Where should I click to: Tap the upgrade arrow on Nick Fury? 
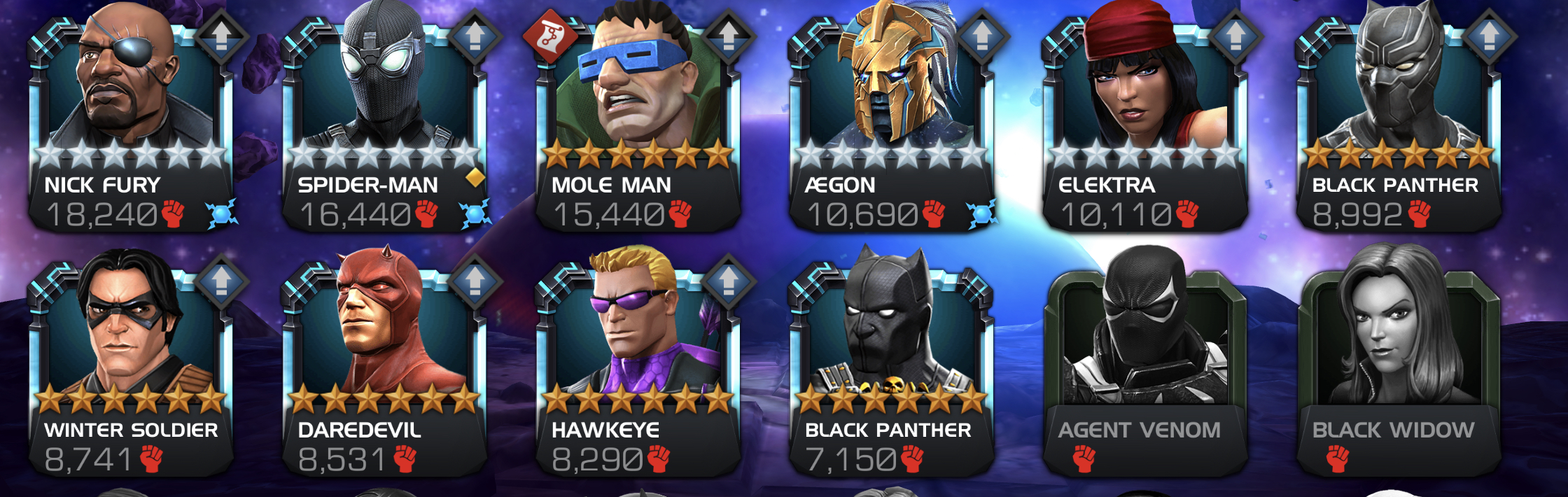pyautogui.click(x=221, y=36)
